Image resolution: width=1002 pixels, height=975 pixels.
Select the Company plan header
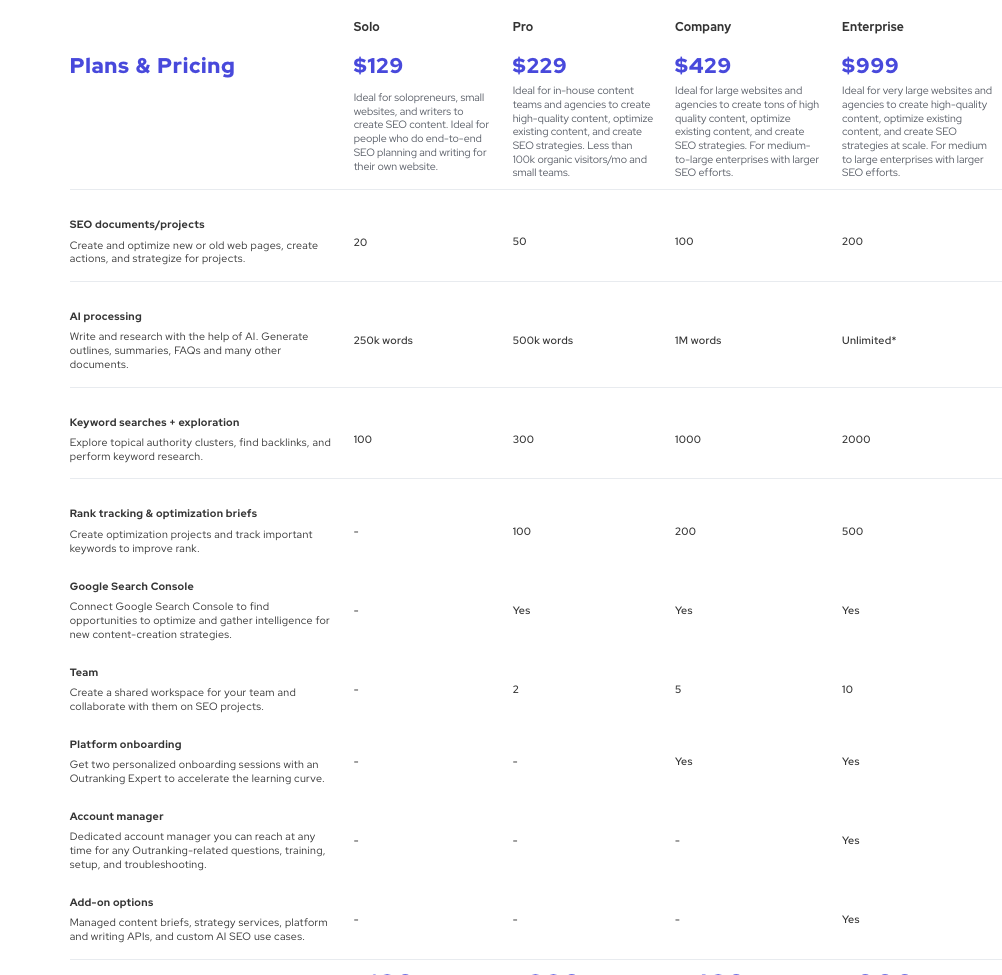click(702, 27)
